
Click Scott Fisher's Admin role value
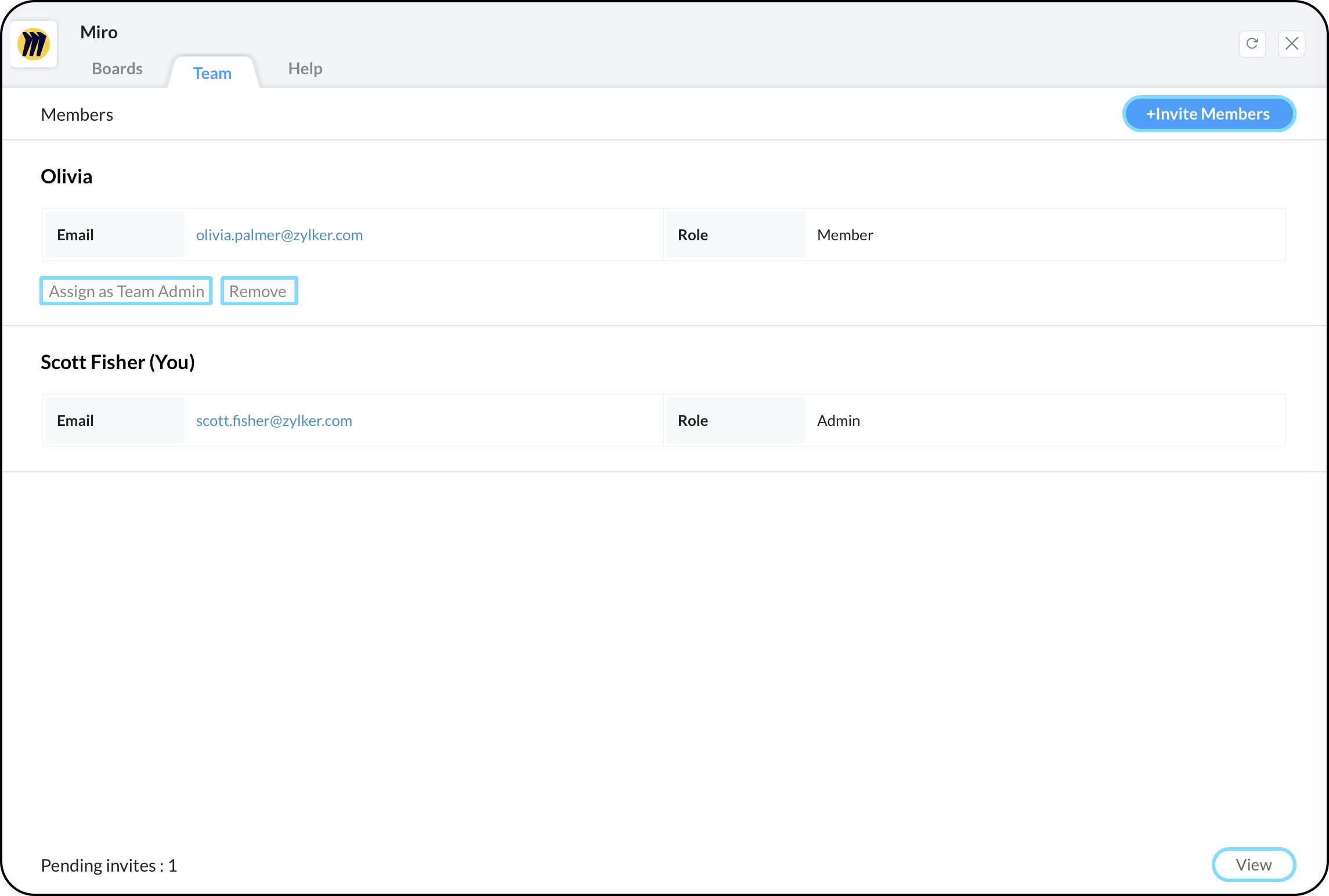(838, 421)
